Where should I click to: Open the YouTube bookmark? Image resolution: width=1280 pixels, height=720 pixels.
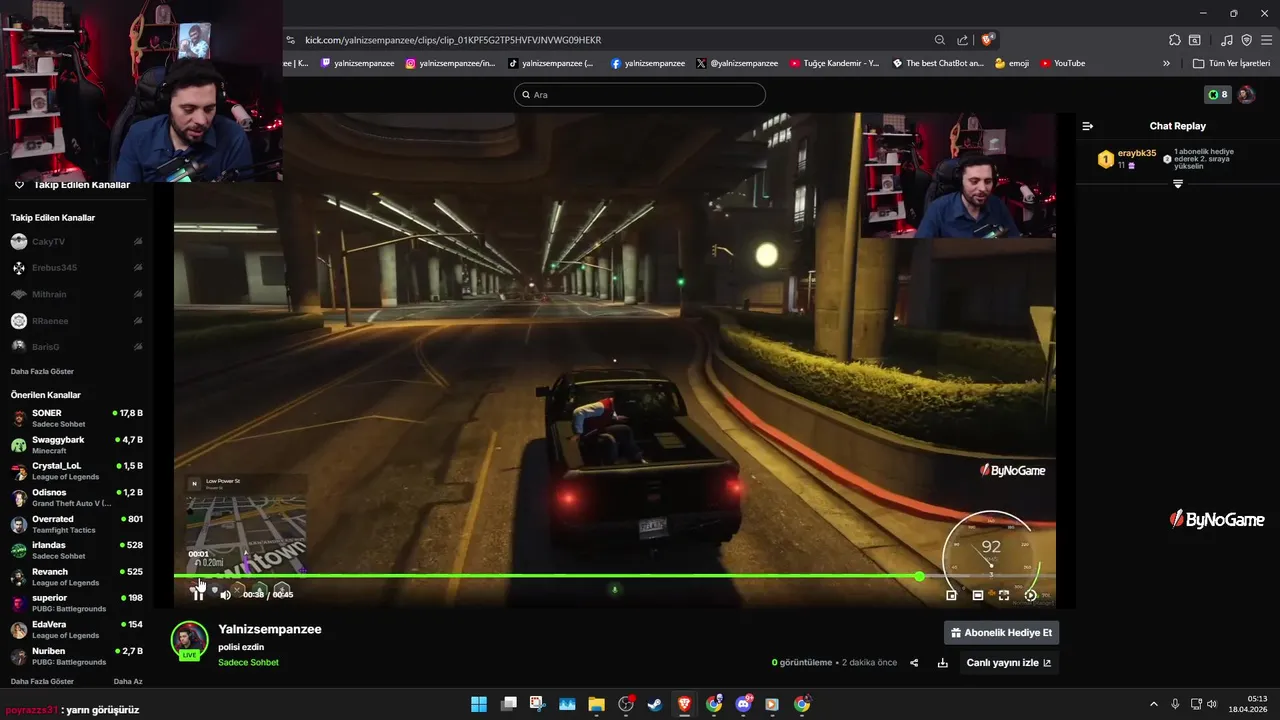point(1063,63)
